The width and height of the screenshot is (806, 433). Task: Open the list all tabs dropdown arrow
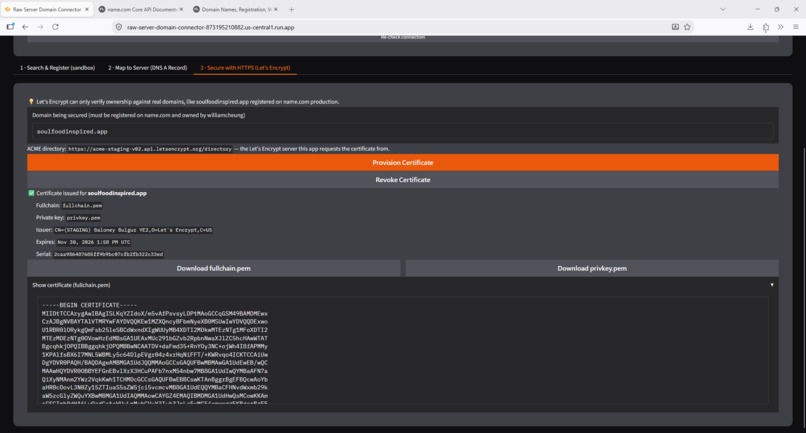coord(723,9)
